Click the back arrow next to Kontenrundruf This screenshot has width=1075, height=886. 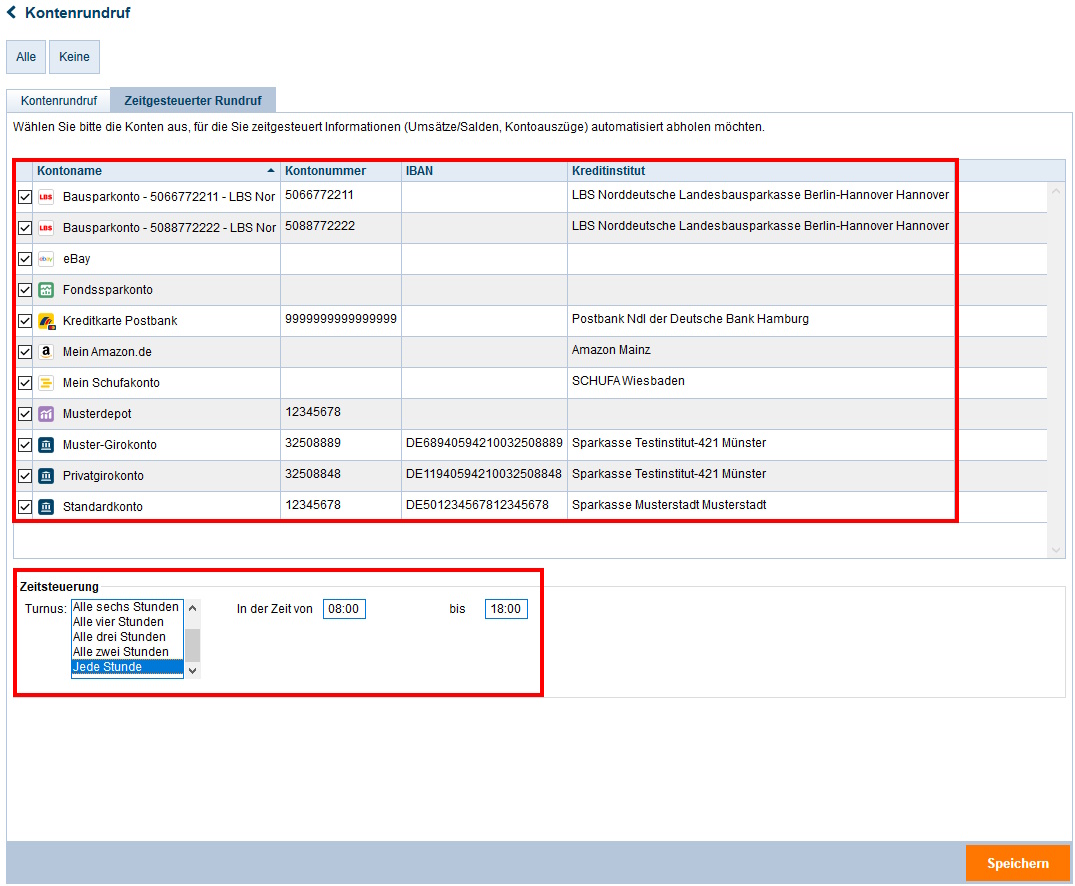pos(12,13)
